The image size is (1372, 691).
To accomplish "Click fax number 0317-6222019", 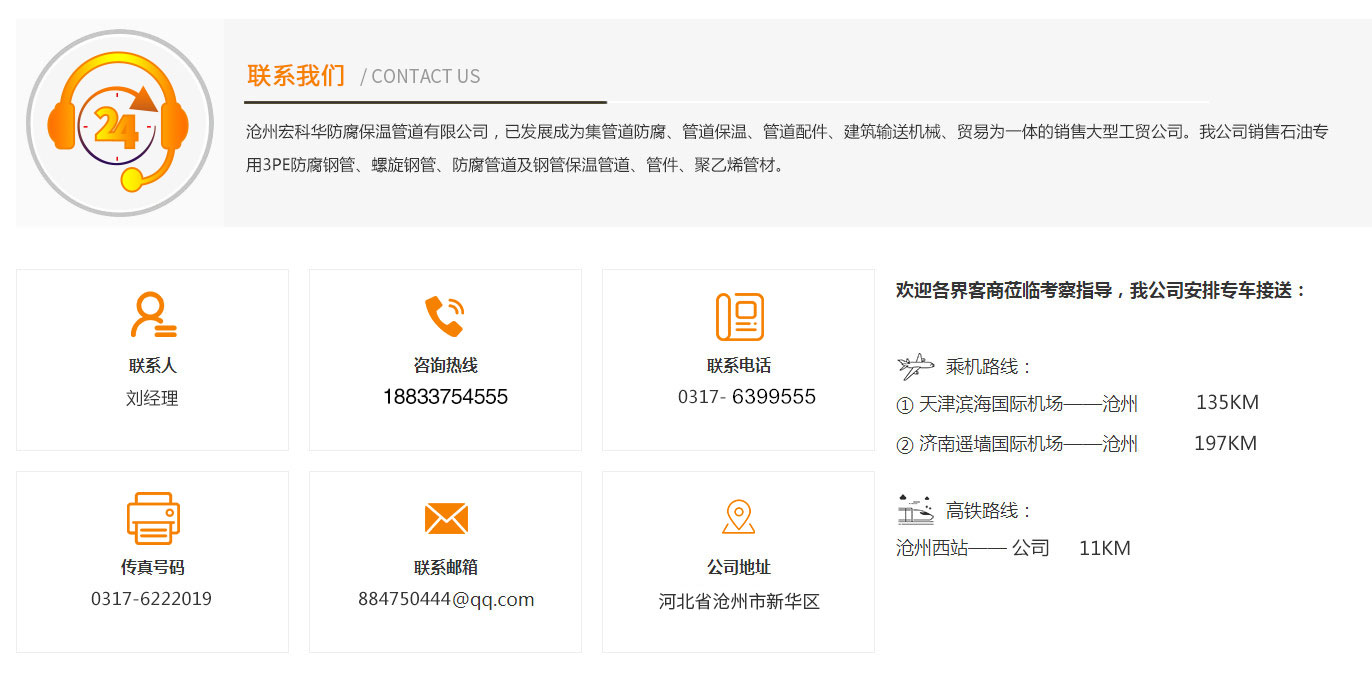I will 152,599.
